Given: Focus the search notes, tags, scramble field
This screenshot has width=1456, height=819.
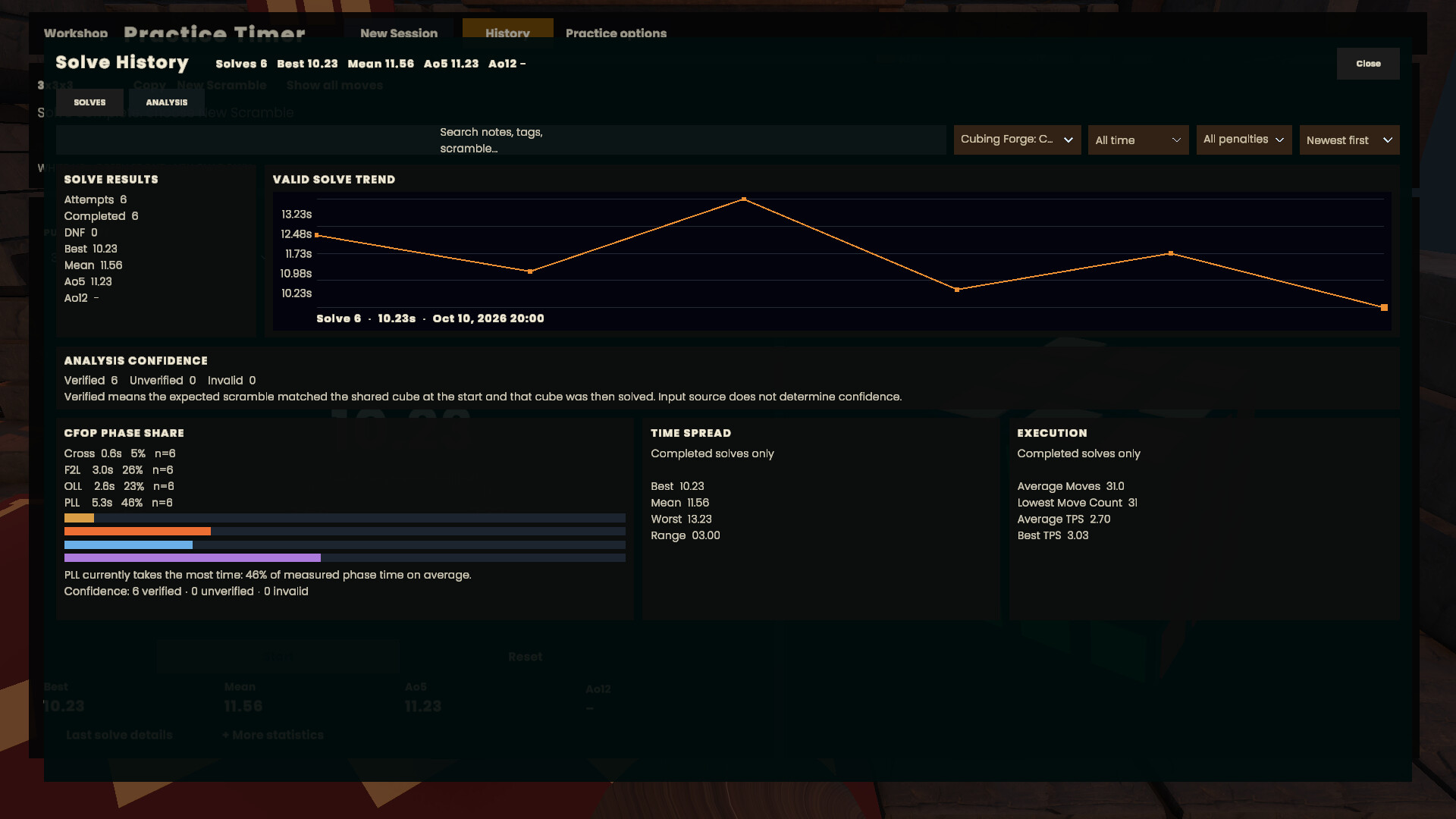Looking at the screenshot, I should coord(500,140).
